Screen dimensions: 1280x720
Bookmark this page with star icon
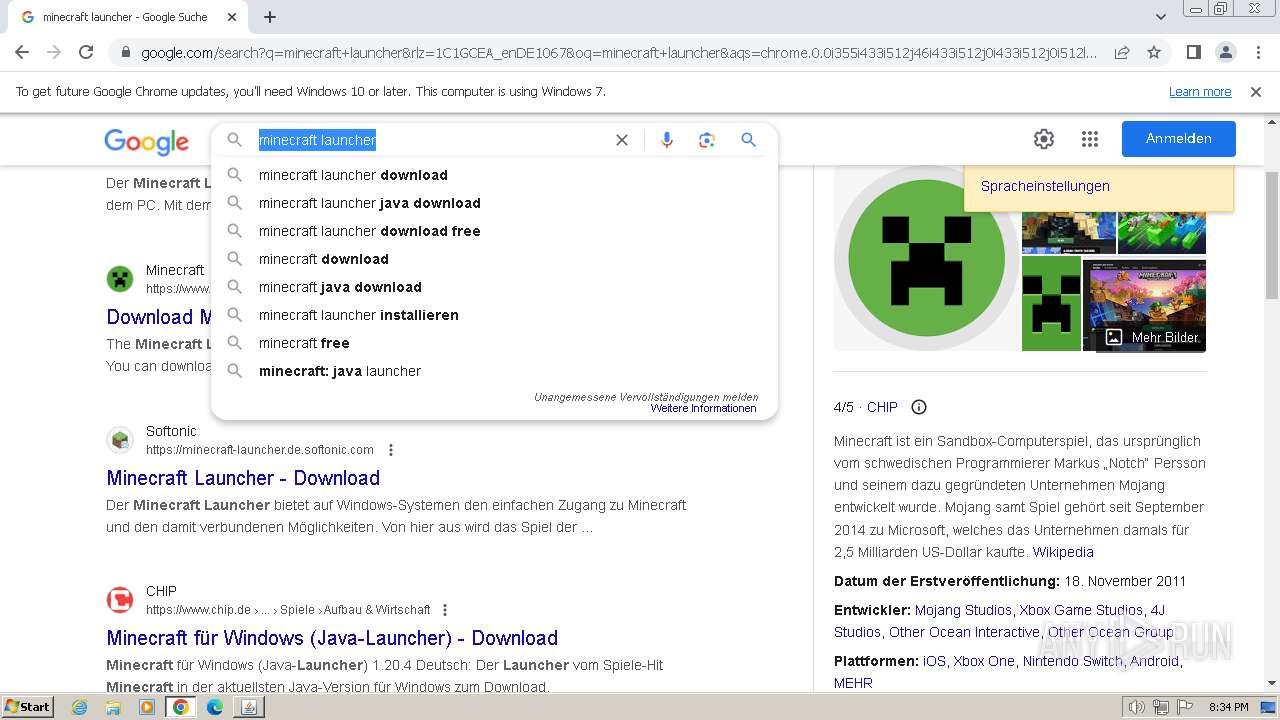[x=1154, y=52]
